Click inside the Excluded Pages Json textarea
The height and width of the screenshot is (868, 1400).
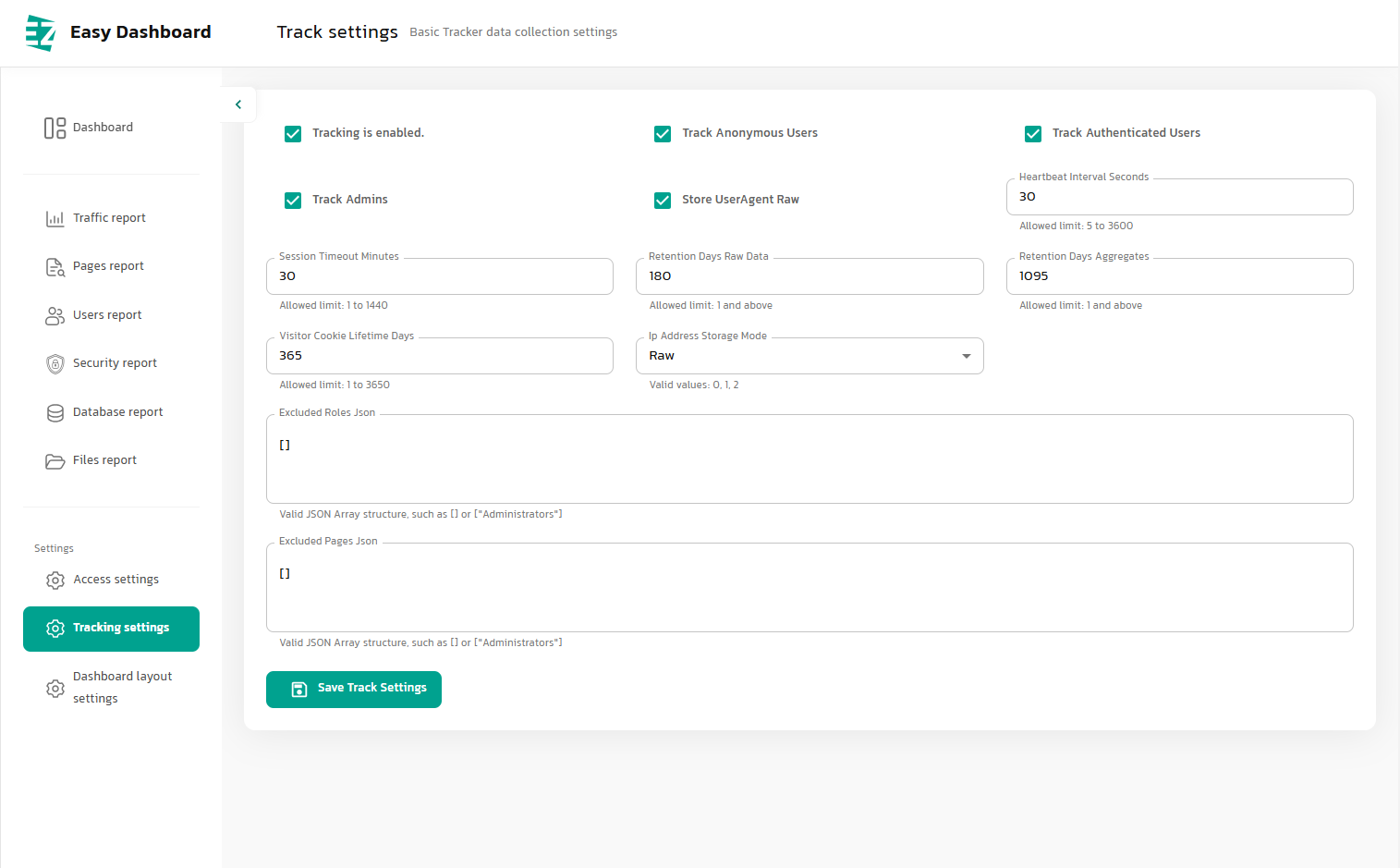pyautogui.click(x=810, y=588)
